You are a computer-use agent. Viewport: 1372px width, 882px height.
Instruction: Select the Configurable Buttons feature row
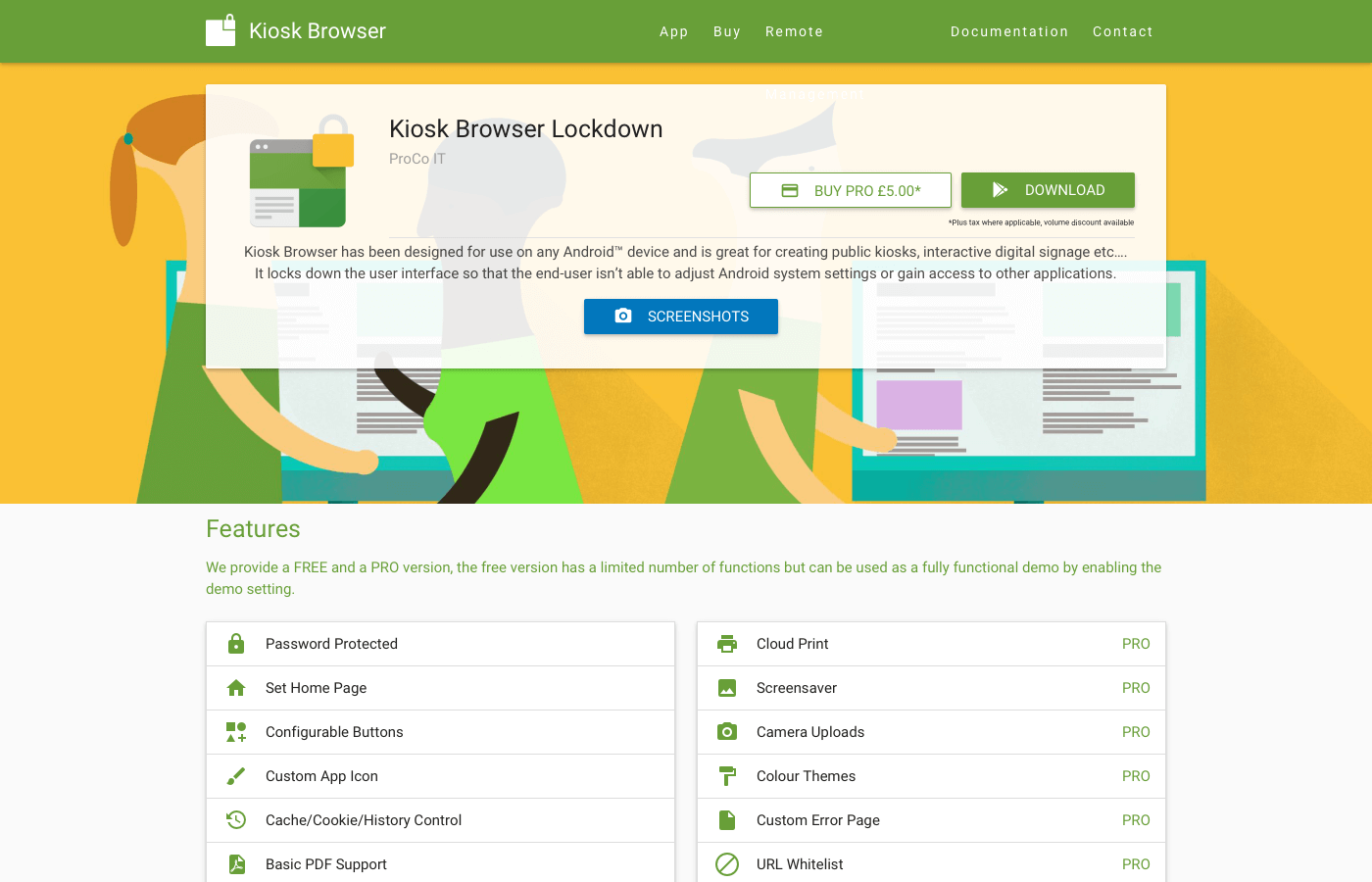coord(441,732)
